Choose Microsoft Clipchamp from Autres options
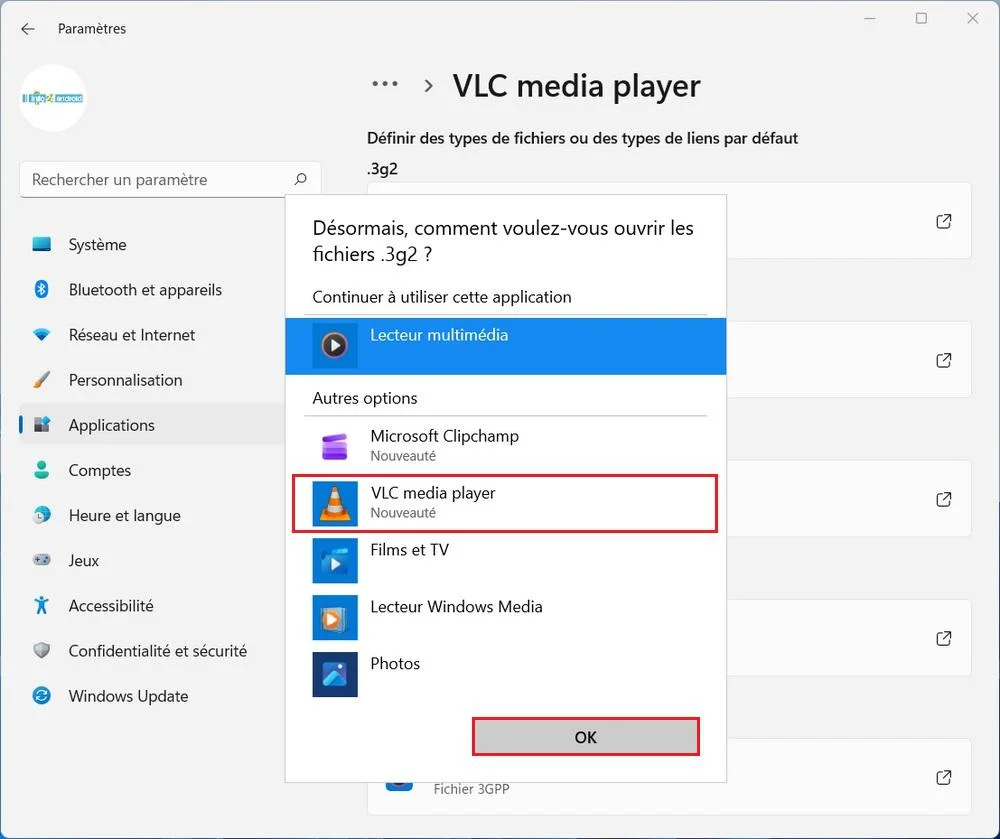 pyautogui.click(x=506, y=446)
